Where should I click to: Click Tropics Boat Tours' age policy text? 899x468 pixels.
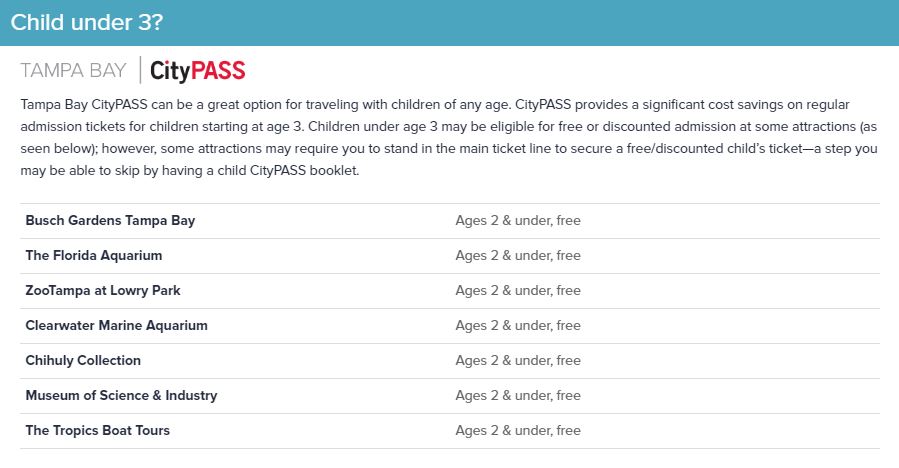517,431
